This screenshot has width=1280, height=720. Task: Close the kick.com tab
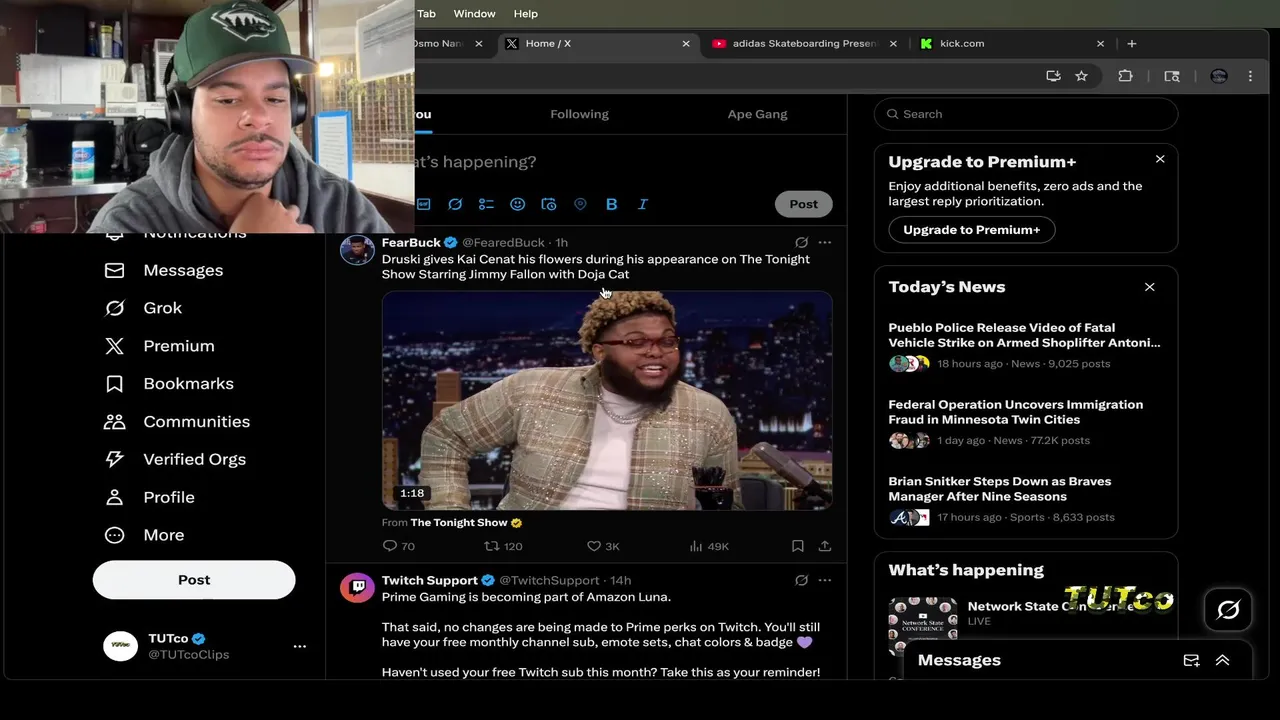pyautogui.click(x=1100, y=44)
